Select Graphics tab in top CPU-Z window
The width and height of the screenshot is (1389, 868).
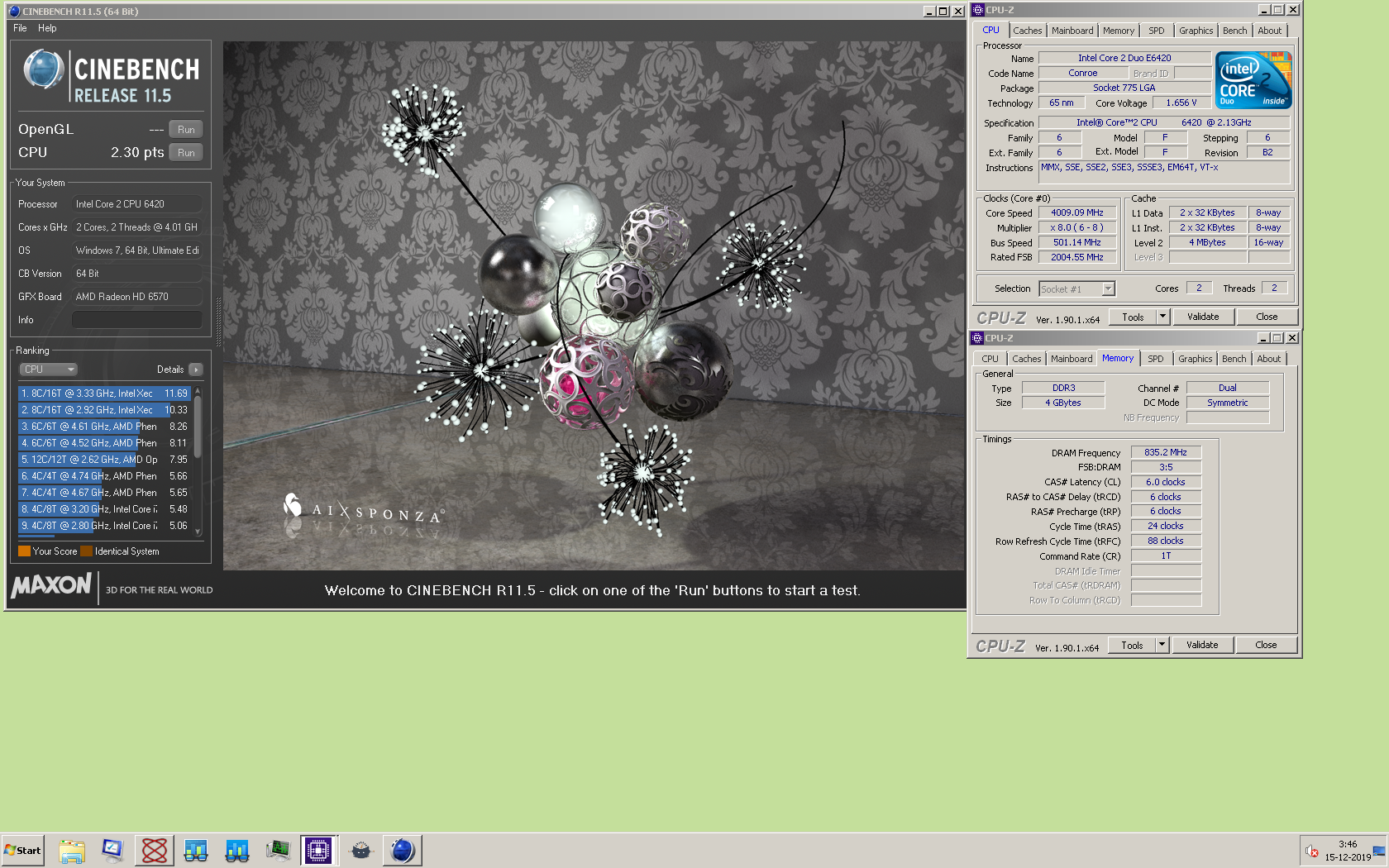click(1196, 31)
